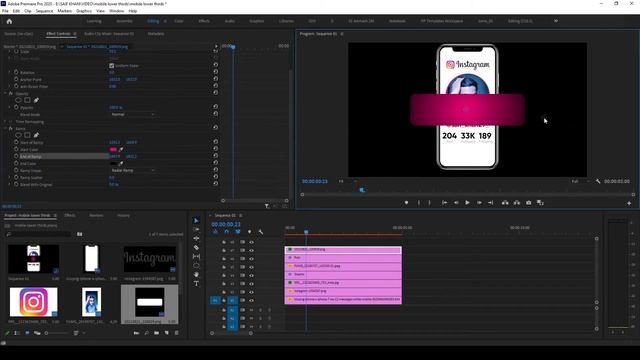Select the Hand tool

[196, 274]
